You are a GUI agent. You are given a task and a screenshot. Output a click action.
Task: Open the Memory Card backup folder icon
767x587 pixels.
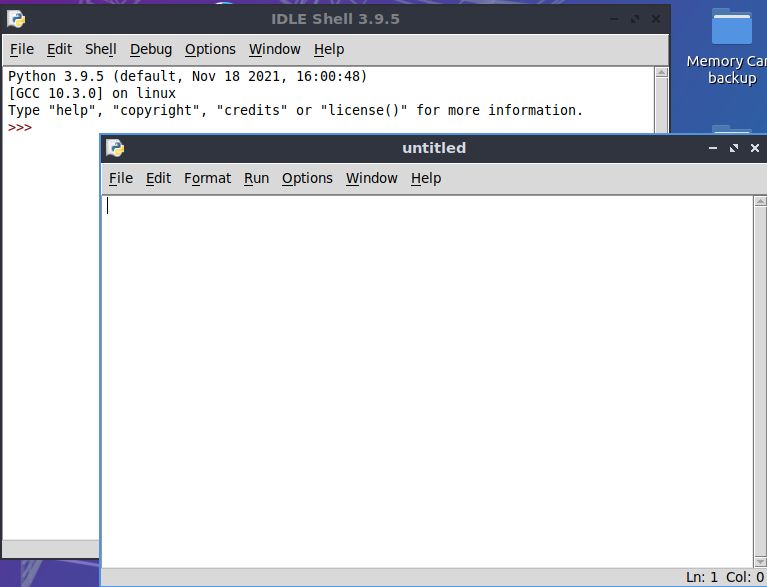pos(731,29)
